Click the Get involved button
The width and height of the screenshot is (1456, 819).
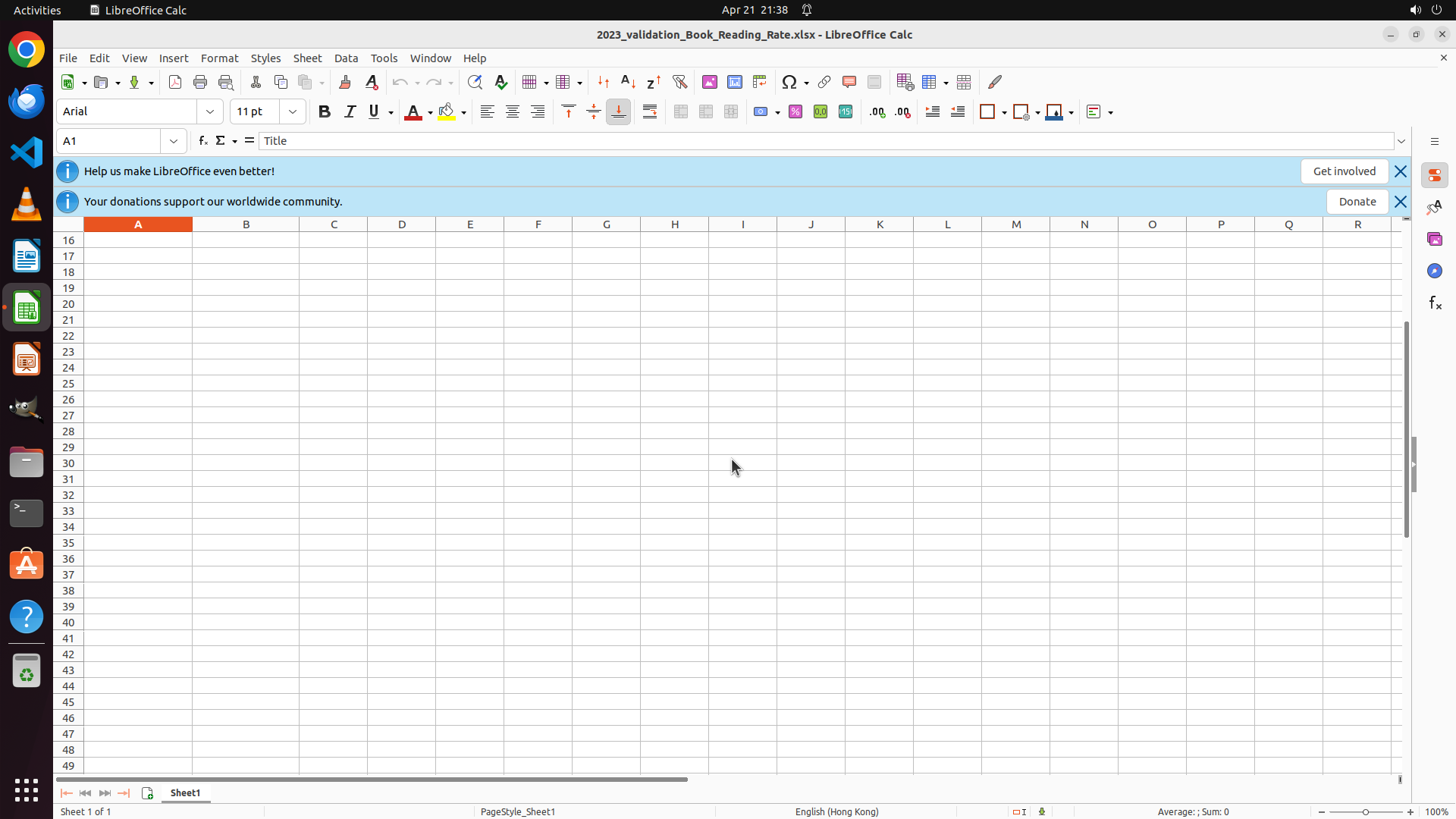(x=1344, y=171)
